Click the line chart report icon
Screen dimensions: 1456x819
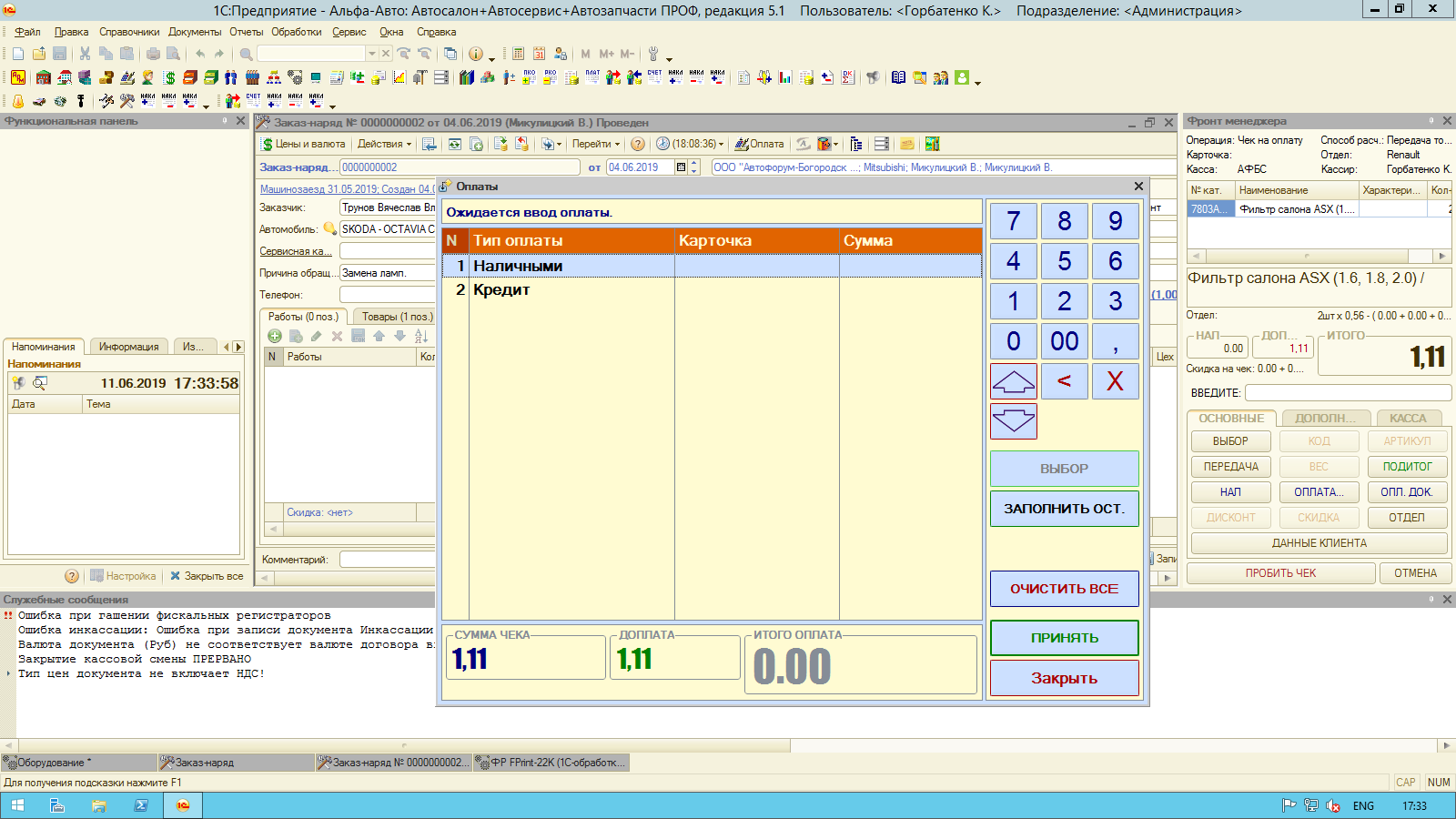[399, 77]
